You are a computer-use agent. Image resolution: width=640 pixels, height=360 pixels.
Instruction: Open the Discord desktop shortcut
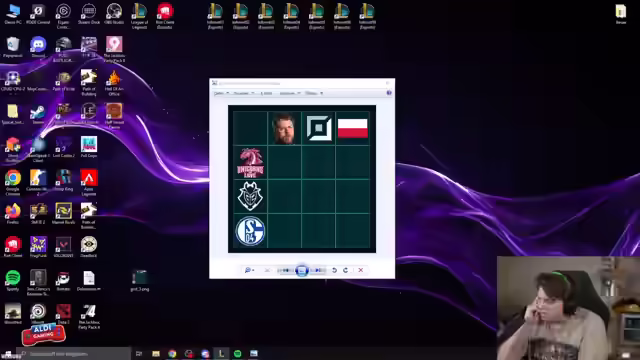click(x=38, y=47)
